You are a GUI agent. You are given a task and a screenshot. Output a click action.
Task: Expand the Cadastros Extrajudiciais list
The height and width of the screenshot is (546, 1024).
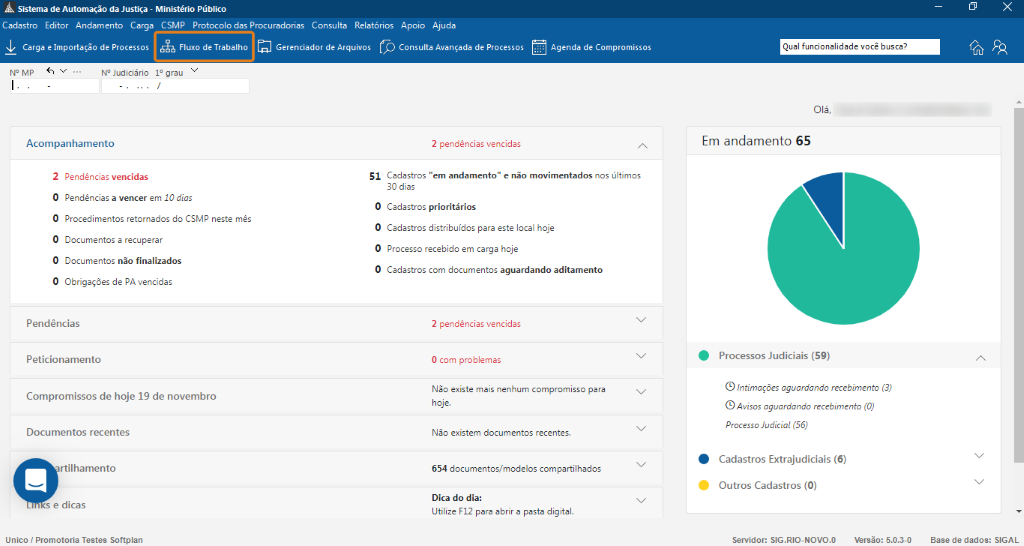click(x=978, y=455)
